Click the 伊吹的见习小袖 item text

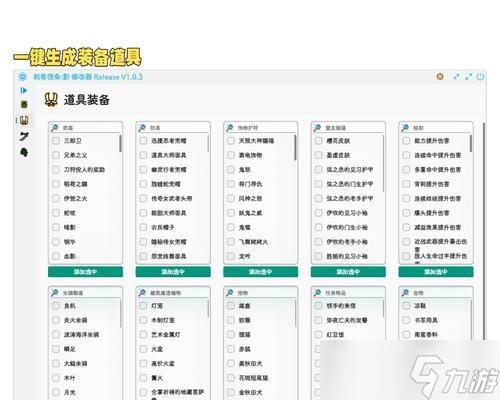click(347, 213)
